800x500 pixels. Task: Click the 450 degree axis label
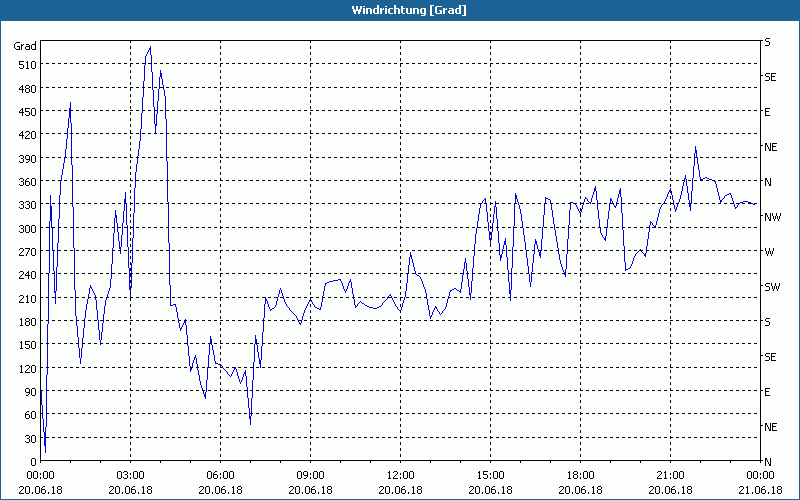pyautogui.click(x=28, y=112)
